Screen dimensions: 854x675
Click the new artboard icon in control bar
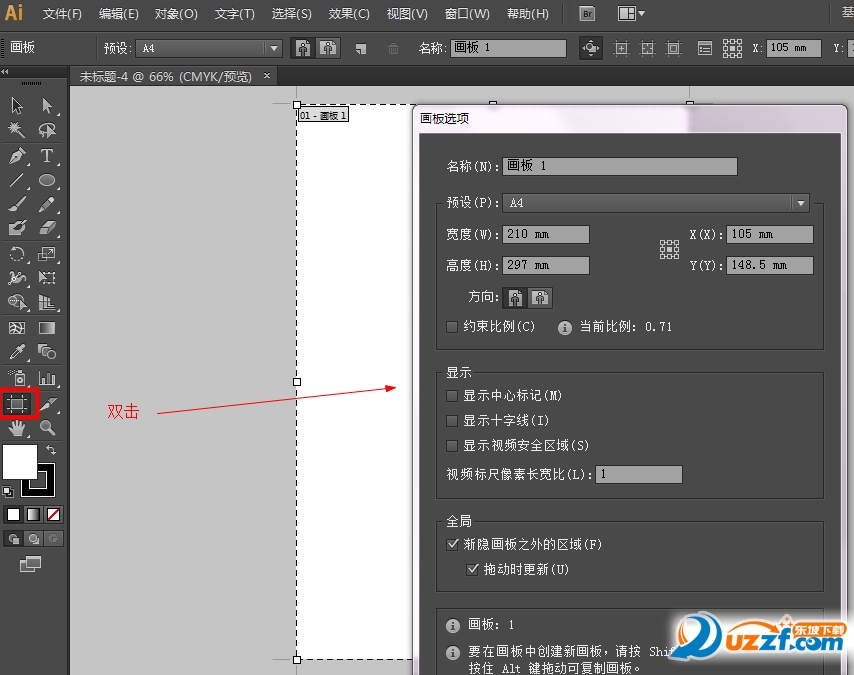[360, 48]
